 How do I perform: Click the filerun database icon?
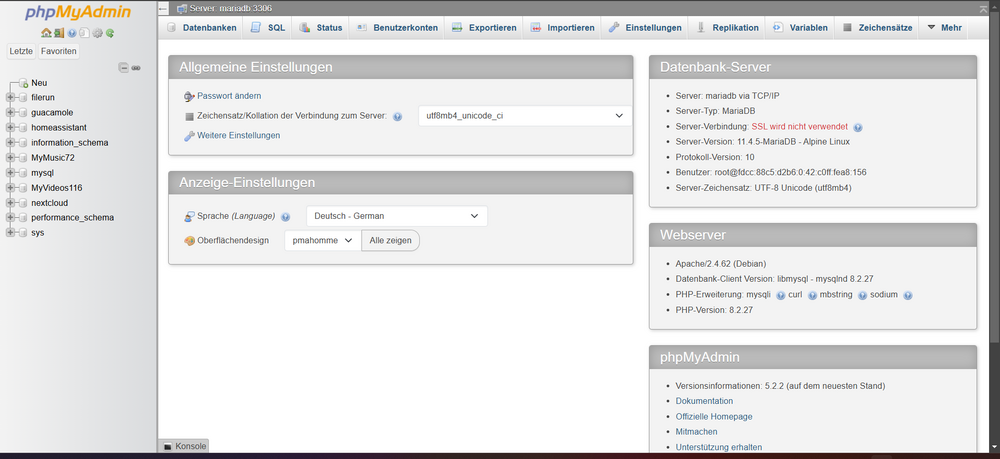[24, 98]
